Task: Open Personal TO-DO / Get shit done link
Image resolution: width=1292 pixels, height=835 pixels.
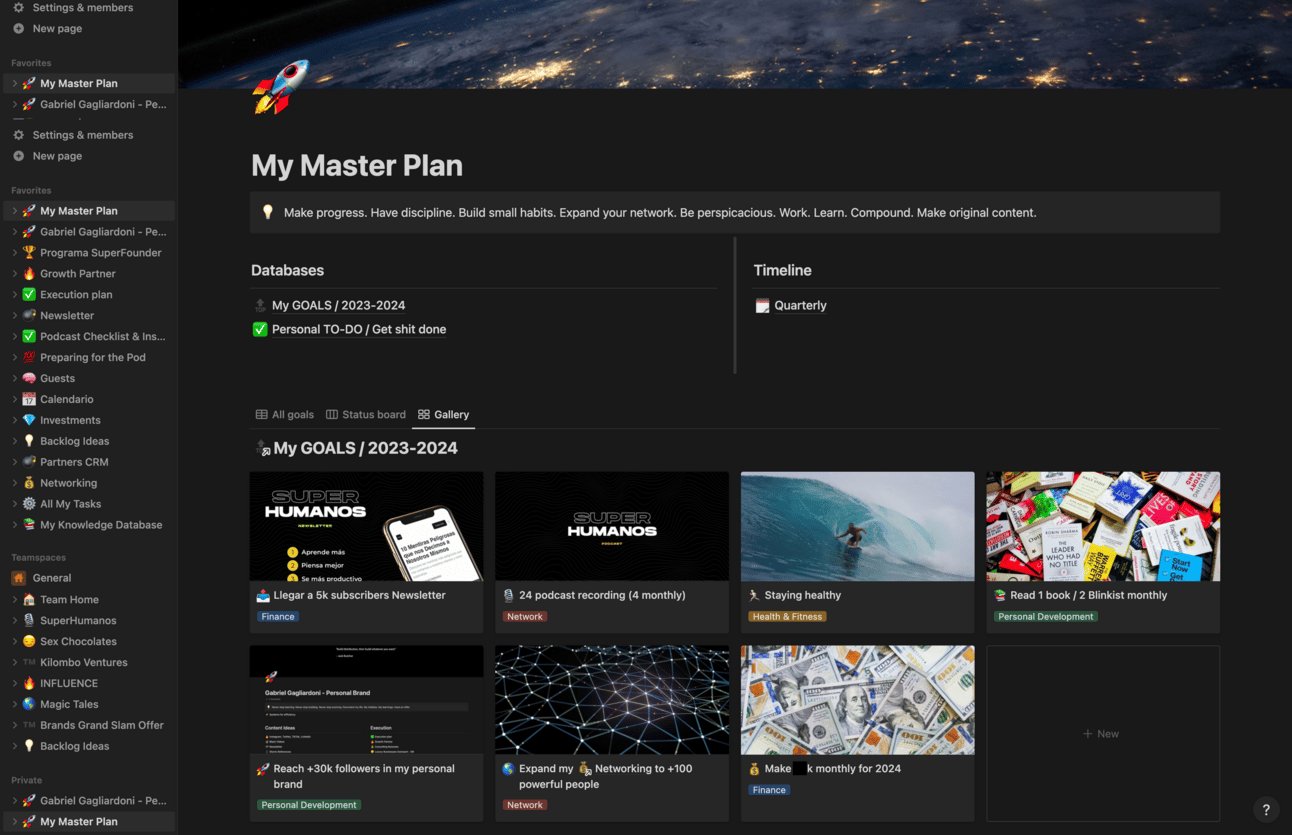Action: [x=359, y=329]
